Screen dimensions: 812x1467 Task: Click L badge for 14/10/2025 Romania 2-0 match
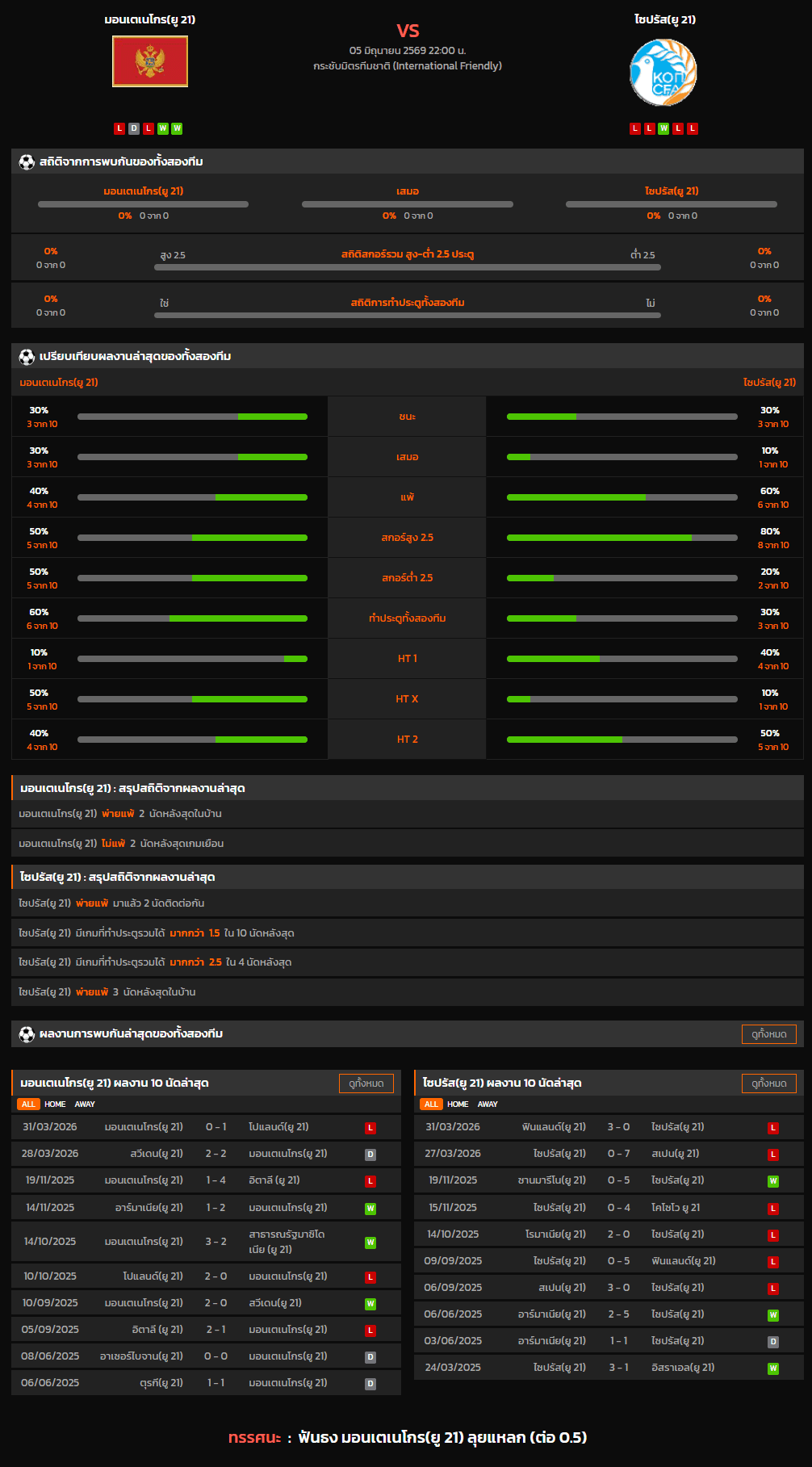click(773, 1235)
